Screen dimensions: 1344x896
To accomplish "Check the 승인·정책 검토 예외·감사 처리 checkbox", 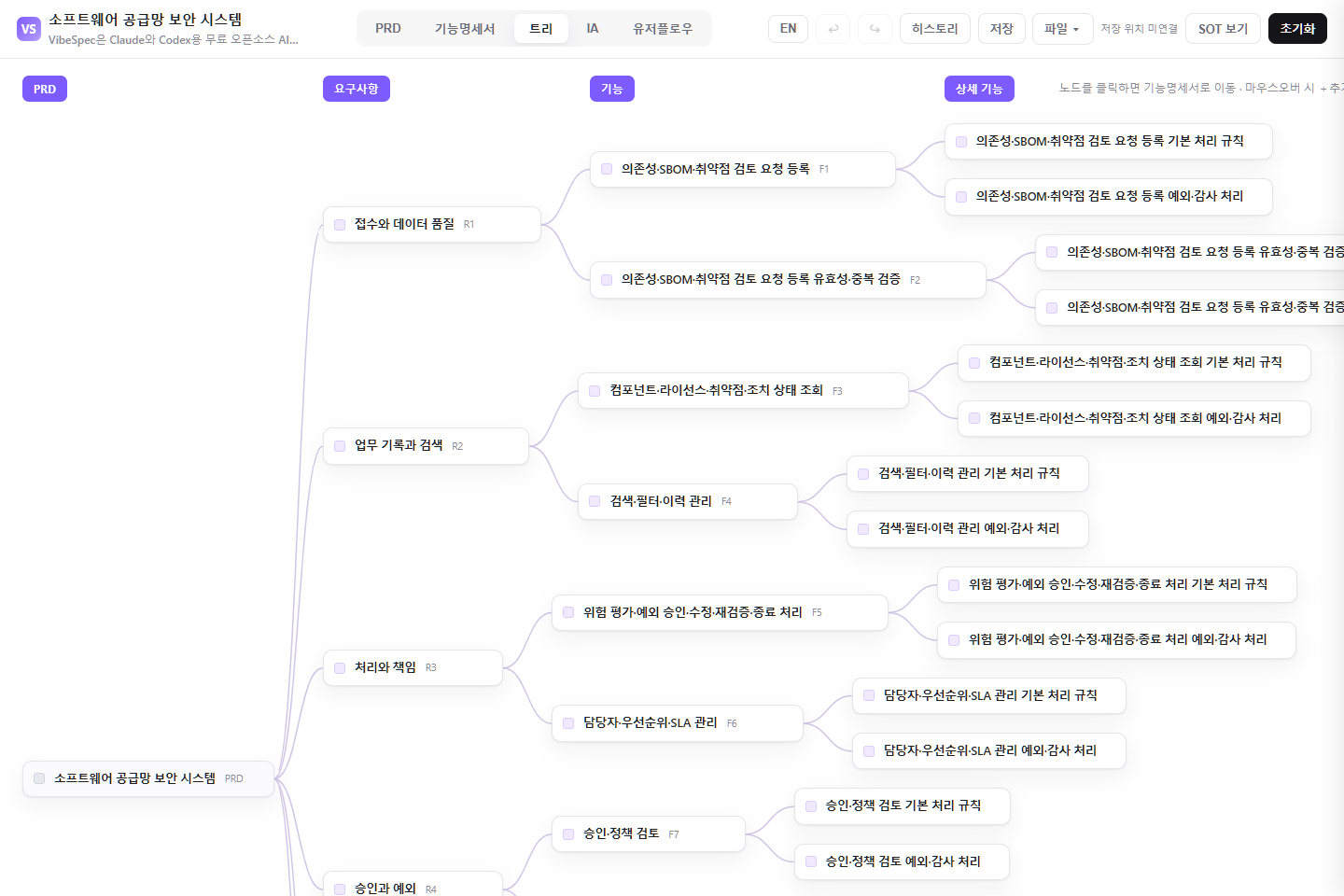I will pyautogui.click(x=811, y=861).
